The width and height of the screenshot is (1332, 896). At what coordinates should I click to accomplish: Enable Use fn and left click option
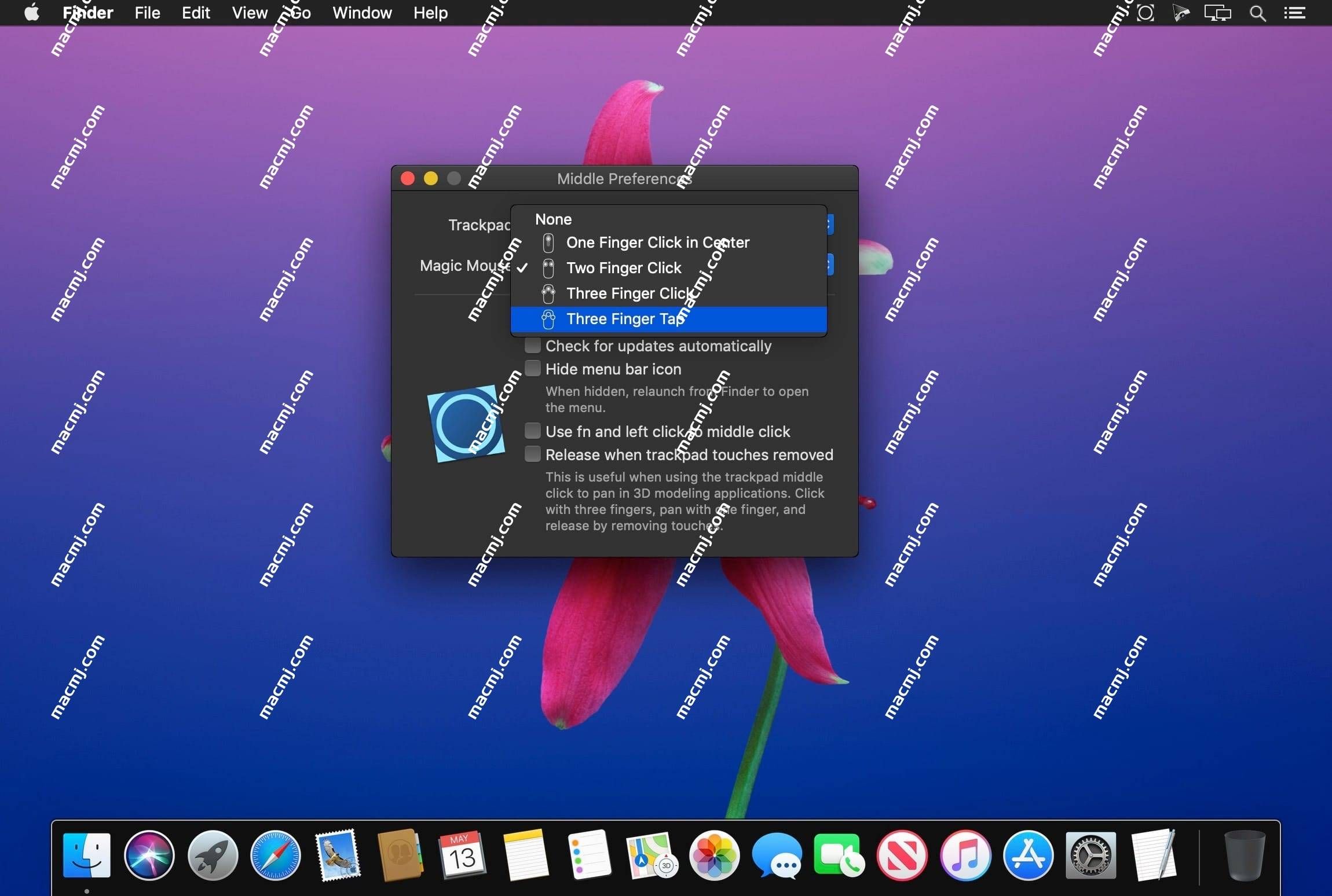pyautogui.click(x=532, y=431)
